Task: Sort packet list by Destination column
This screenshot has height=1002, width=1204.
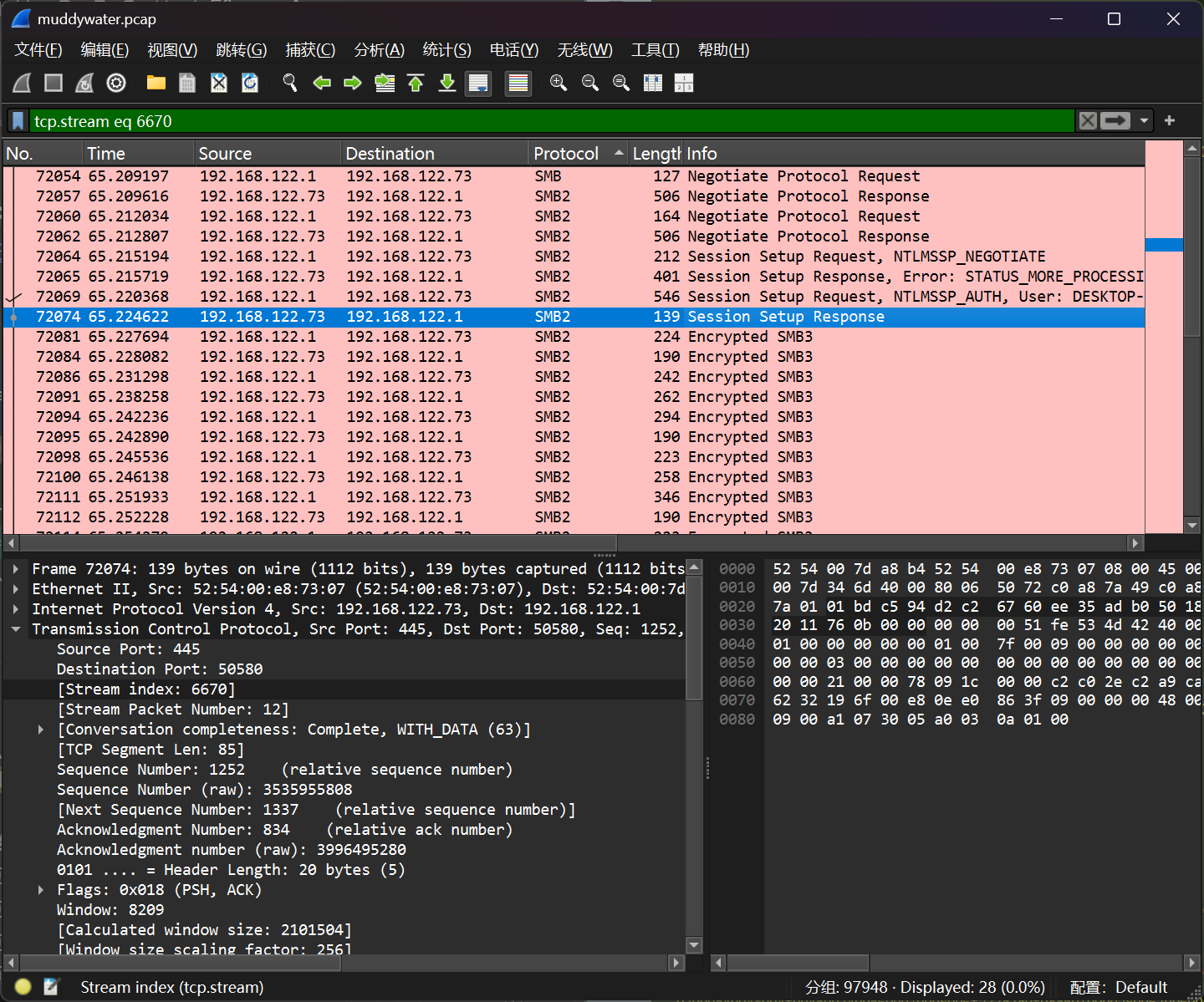Action: pyautogui.click(x=435, y=154)
